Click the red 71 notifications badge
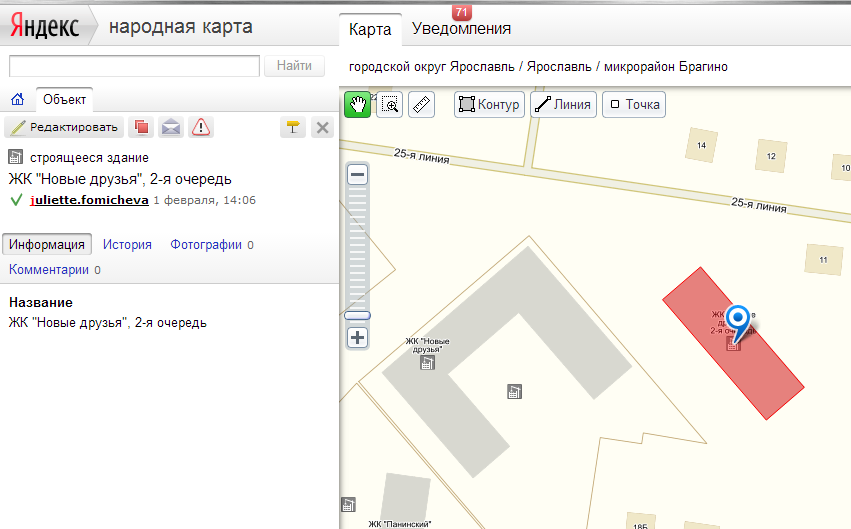The image size is (851, 529). click(x=461, y=12)
